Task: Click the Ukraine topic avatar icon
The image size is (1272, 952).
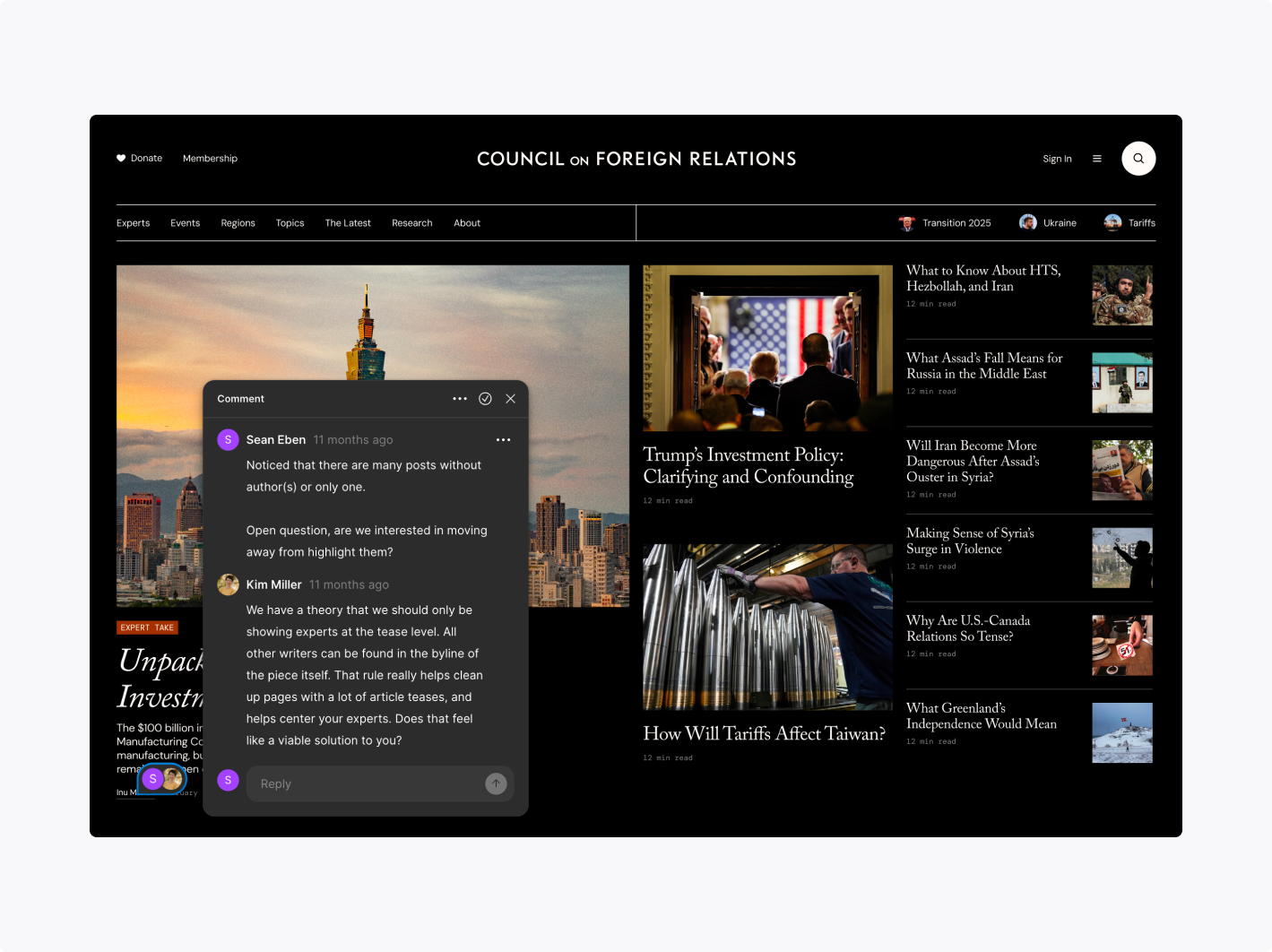Action: pyautogui.click(x=1028, y=222)
